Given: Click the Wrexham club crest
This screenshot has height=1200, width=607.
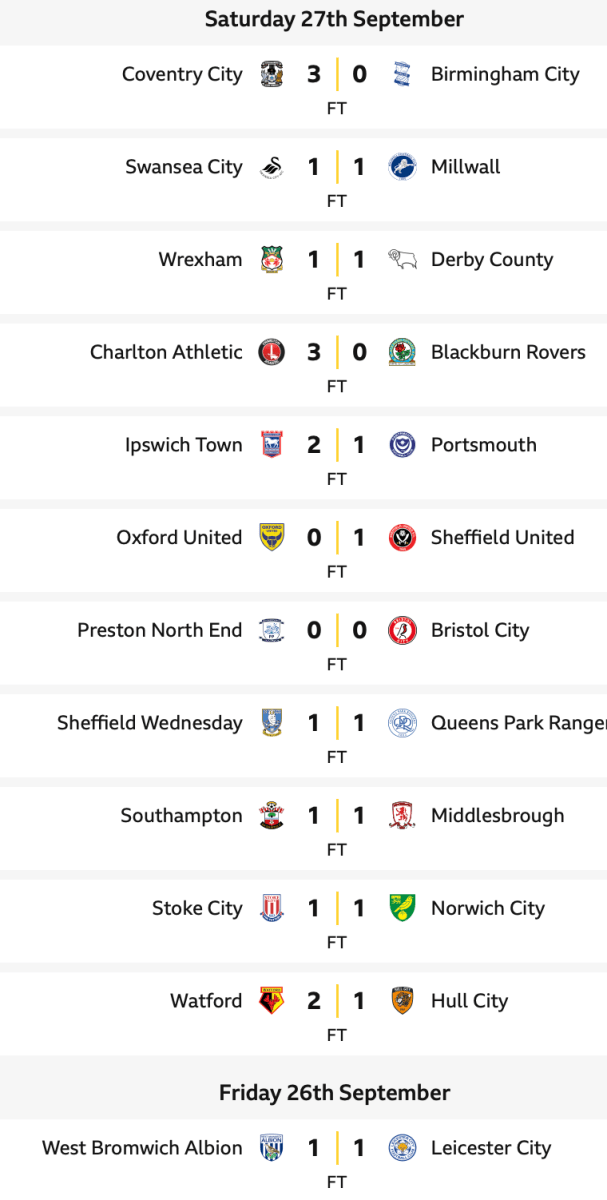Looking at the screenshot, I should [271, 260].
